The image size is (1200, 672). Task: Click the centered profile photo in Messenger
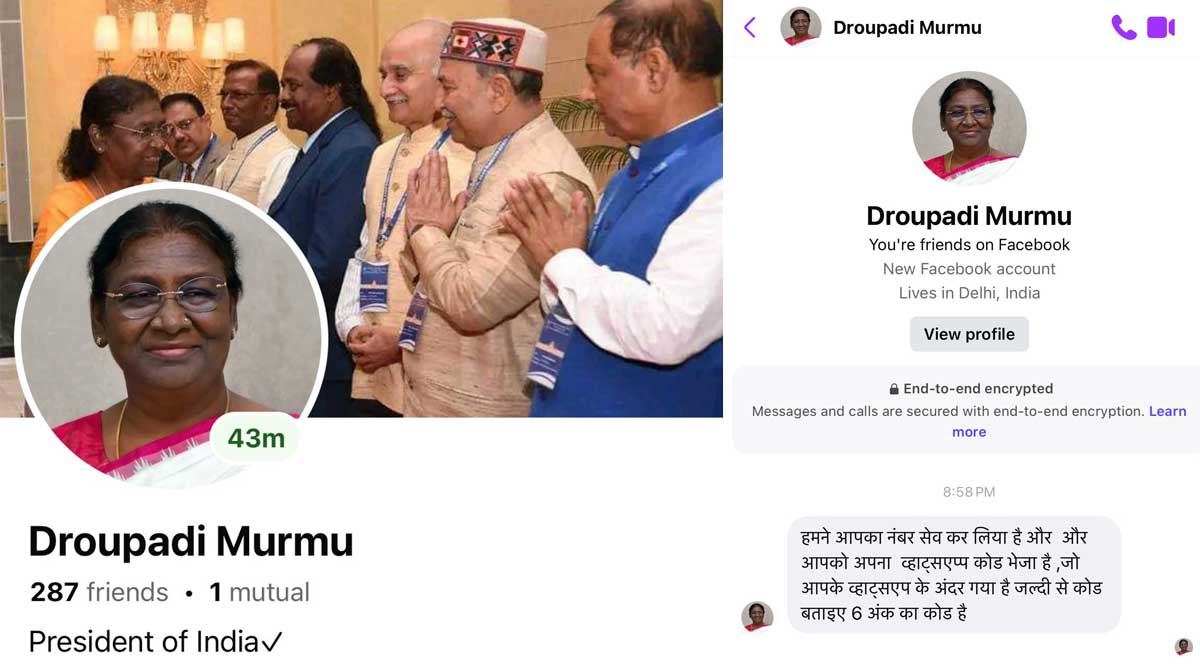point(969,129)
